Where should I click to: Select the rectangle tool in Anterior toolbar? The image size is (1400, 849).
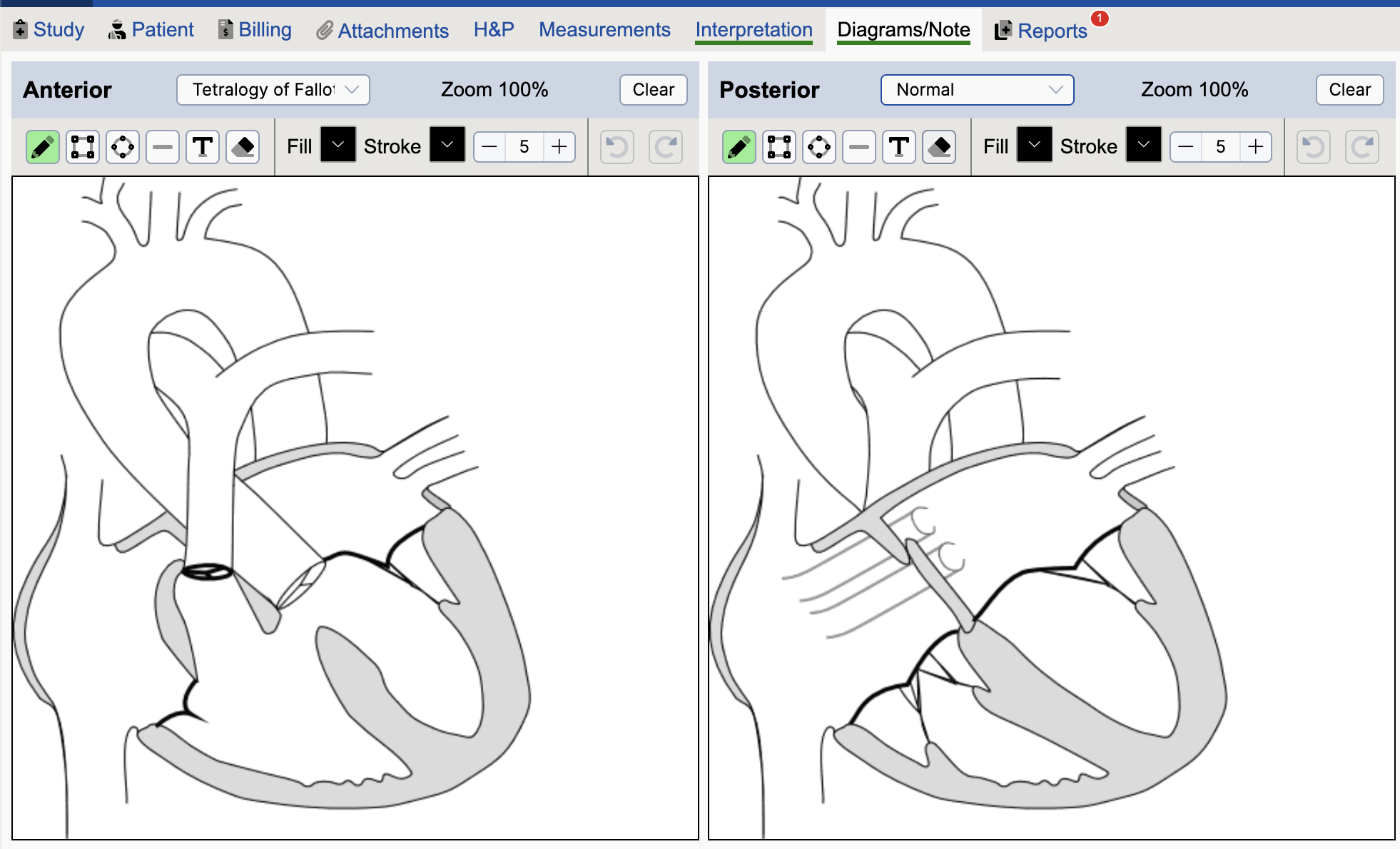coord(83,147)
